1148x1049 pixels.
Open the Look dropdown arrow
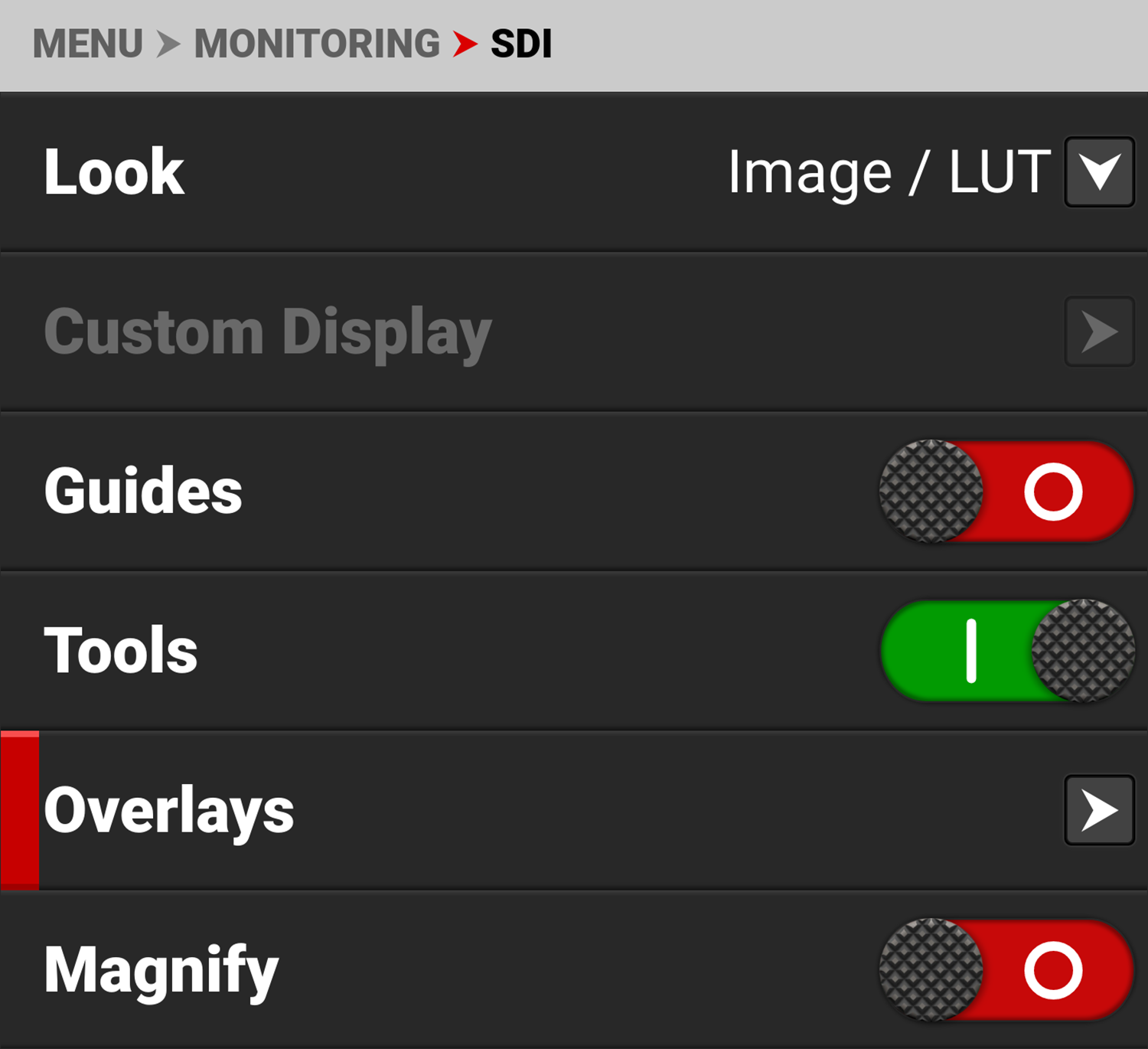(1099, 172)
